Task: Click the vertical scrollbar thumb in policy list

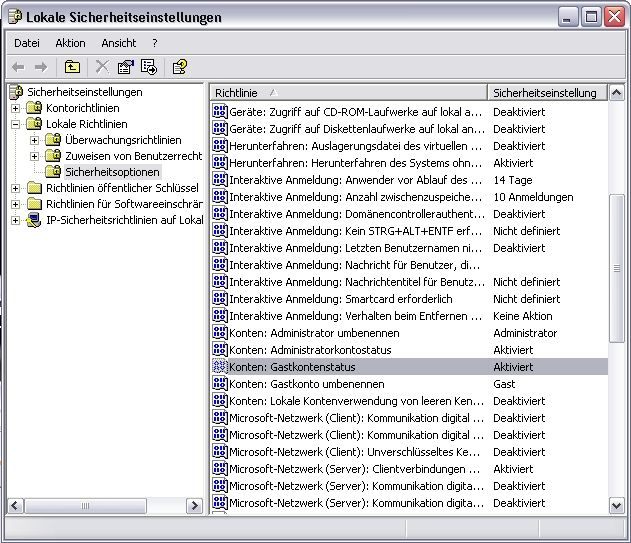Action: pyautogui.click(x=617, y=268)
